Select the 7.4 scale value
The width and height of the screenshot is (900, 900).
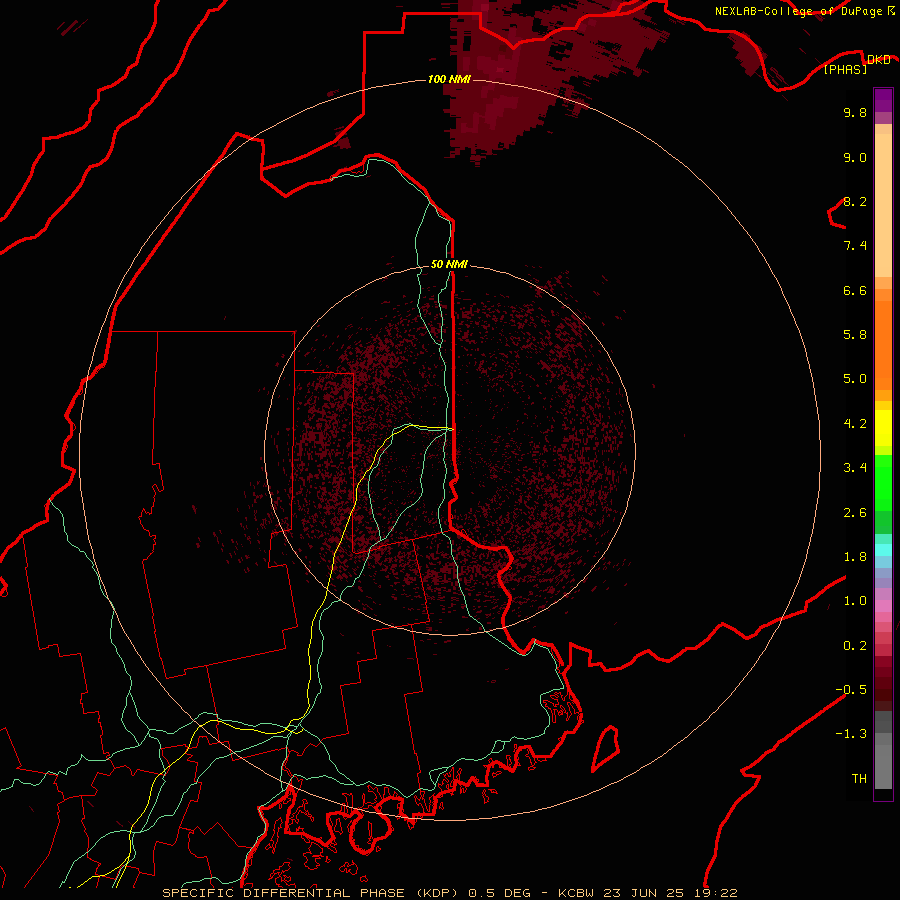coord(855,246)
